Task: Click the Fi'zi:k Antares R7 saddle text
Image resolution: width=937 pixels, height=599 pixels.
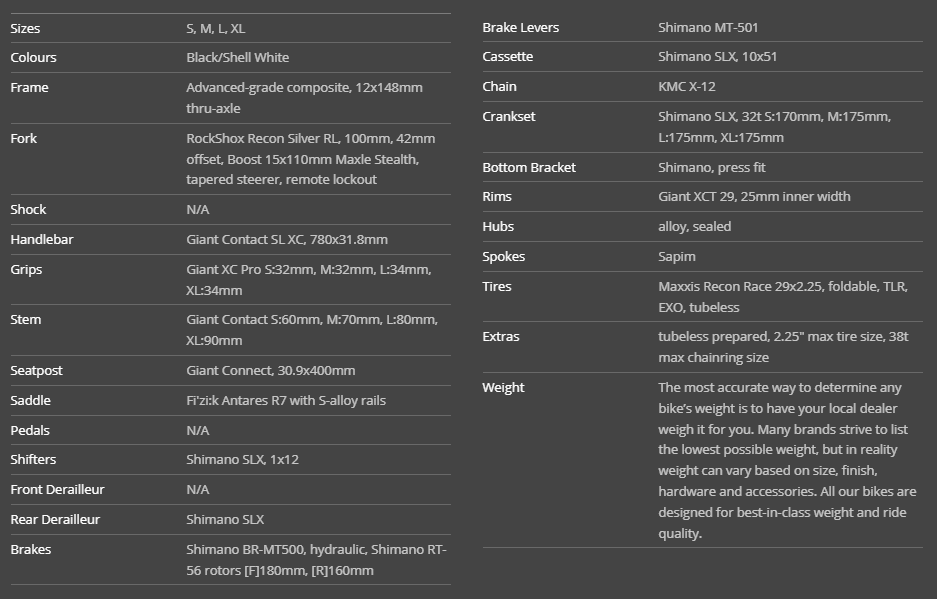Action: point(285,401)
